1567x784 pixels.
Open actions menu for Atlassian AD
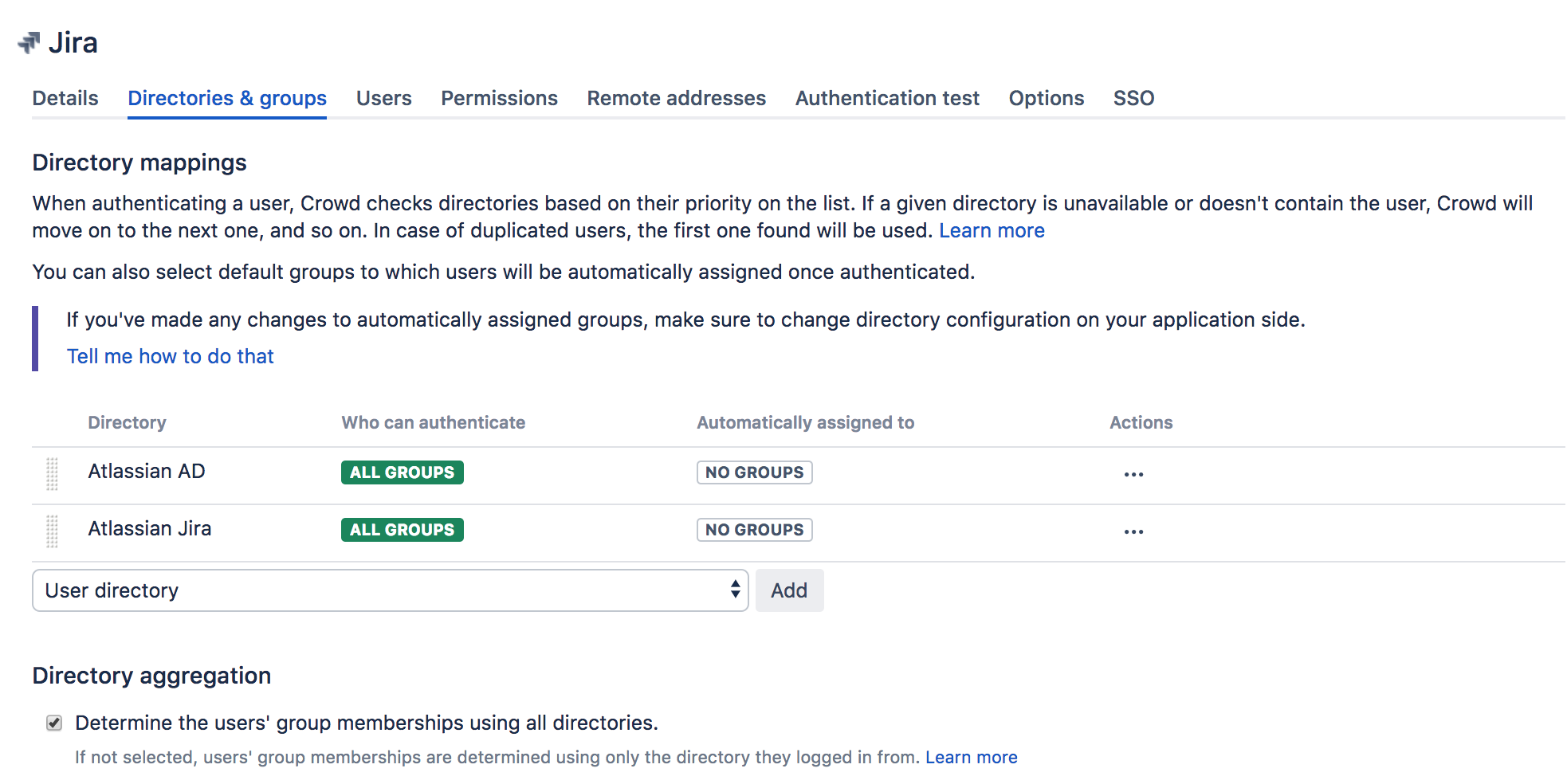1133,474
